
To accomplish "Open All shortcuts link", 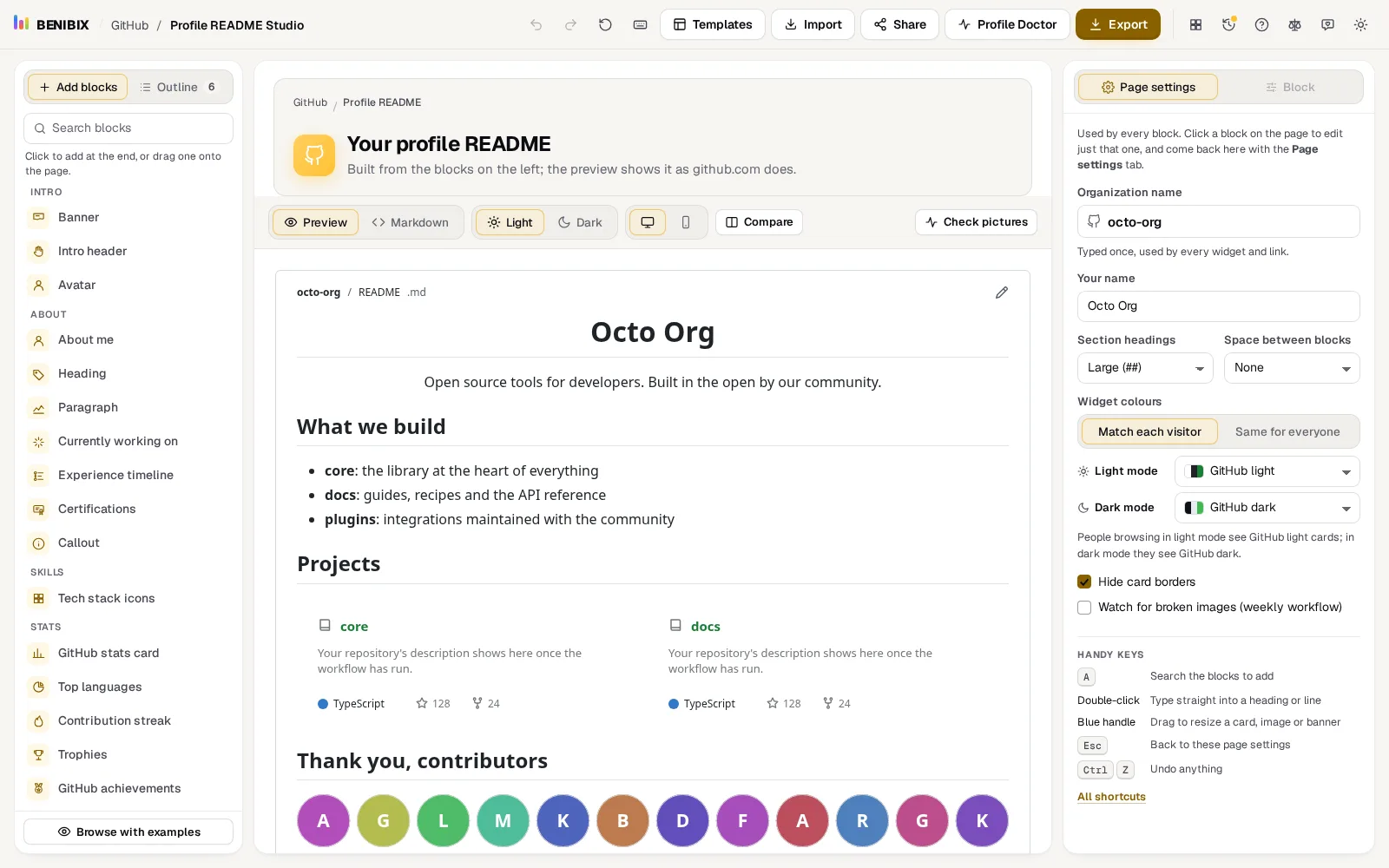I will [x=1111, y=797].
